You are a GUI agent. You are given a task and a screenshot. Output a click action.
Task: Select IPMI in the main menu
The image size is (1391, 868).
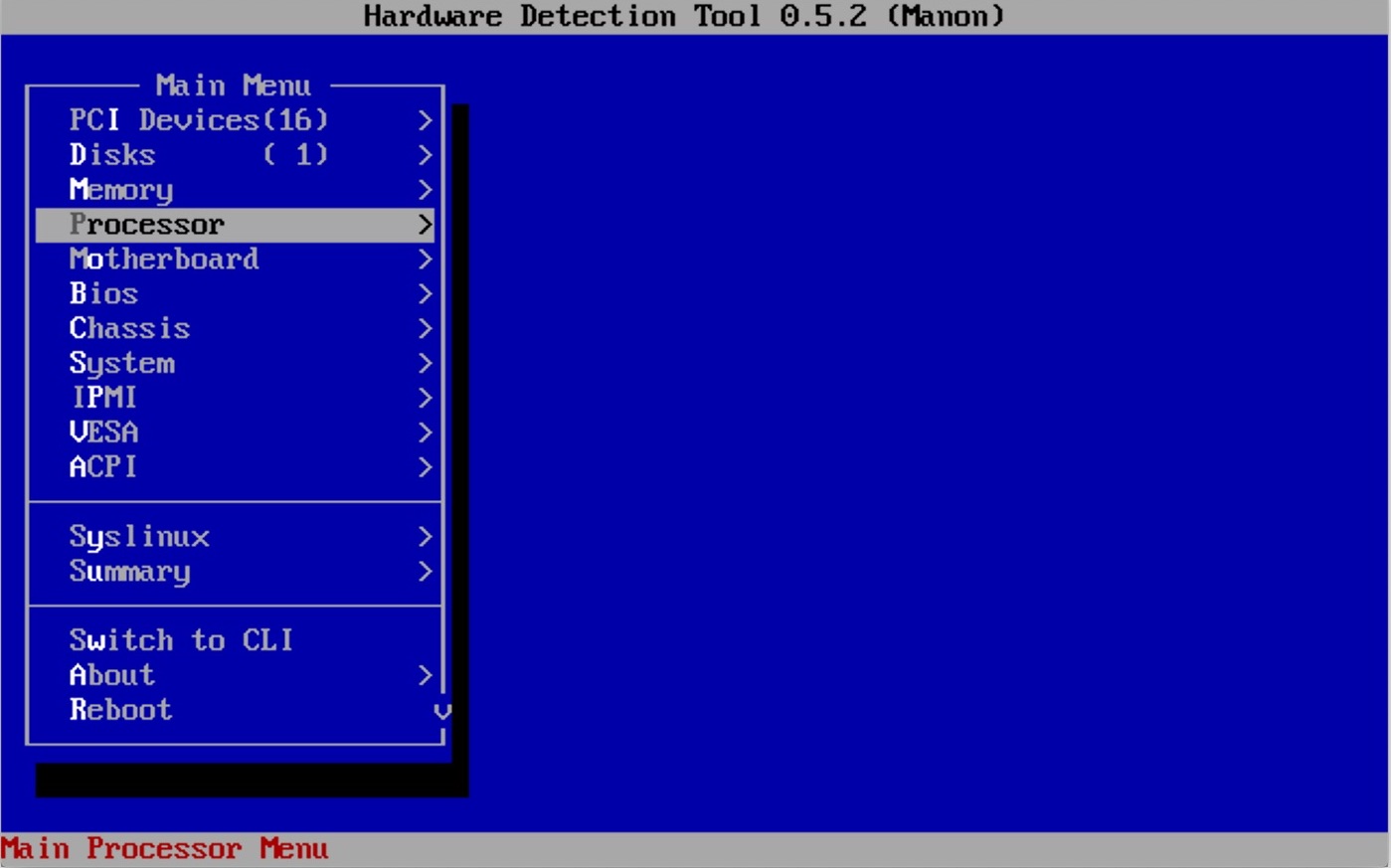(103, 398)
